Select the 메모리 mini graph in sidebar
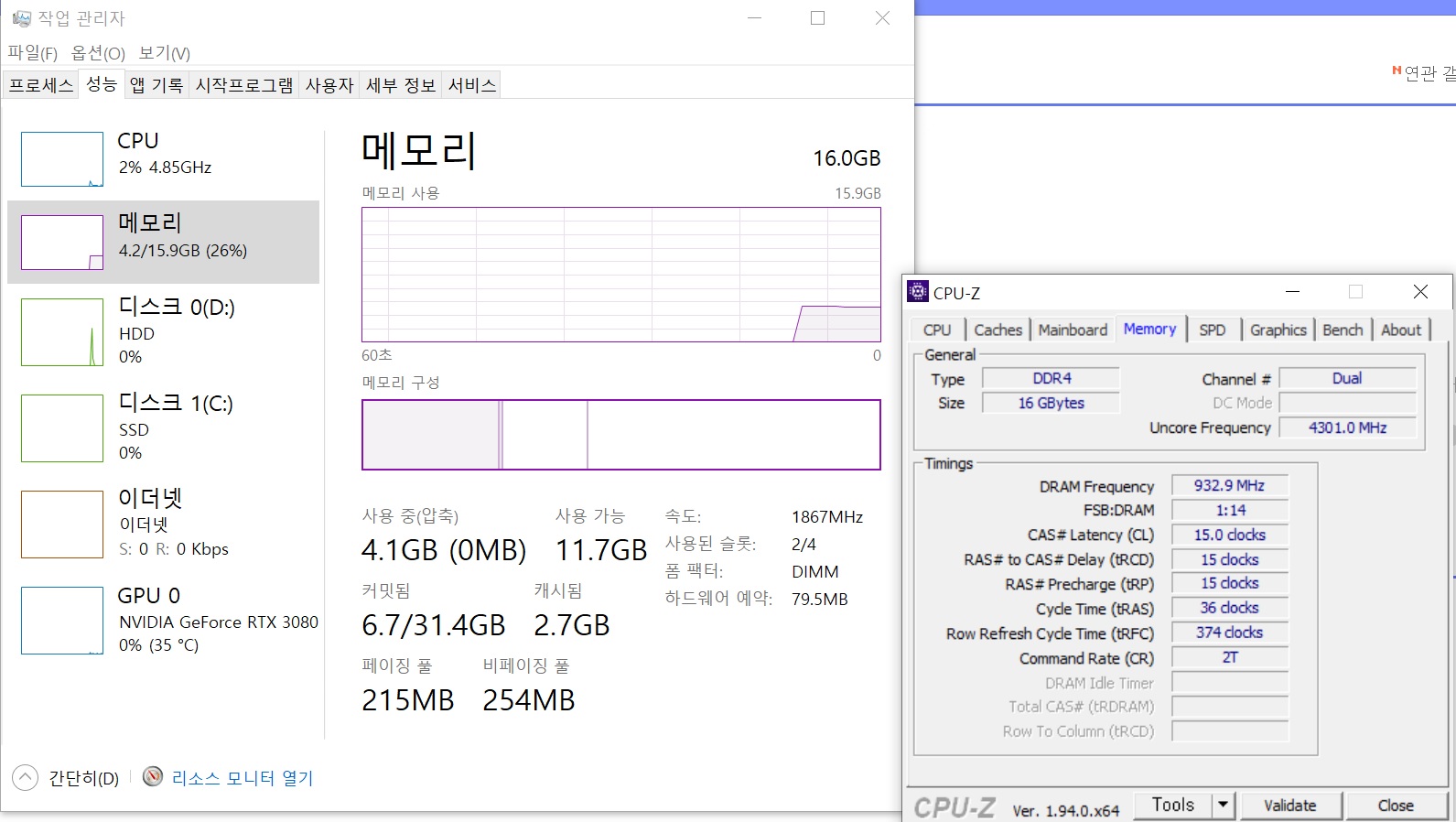 pos(62,243)
